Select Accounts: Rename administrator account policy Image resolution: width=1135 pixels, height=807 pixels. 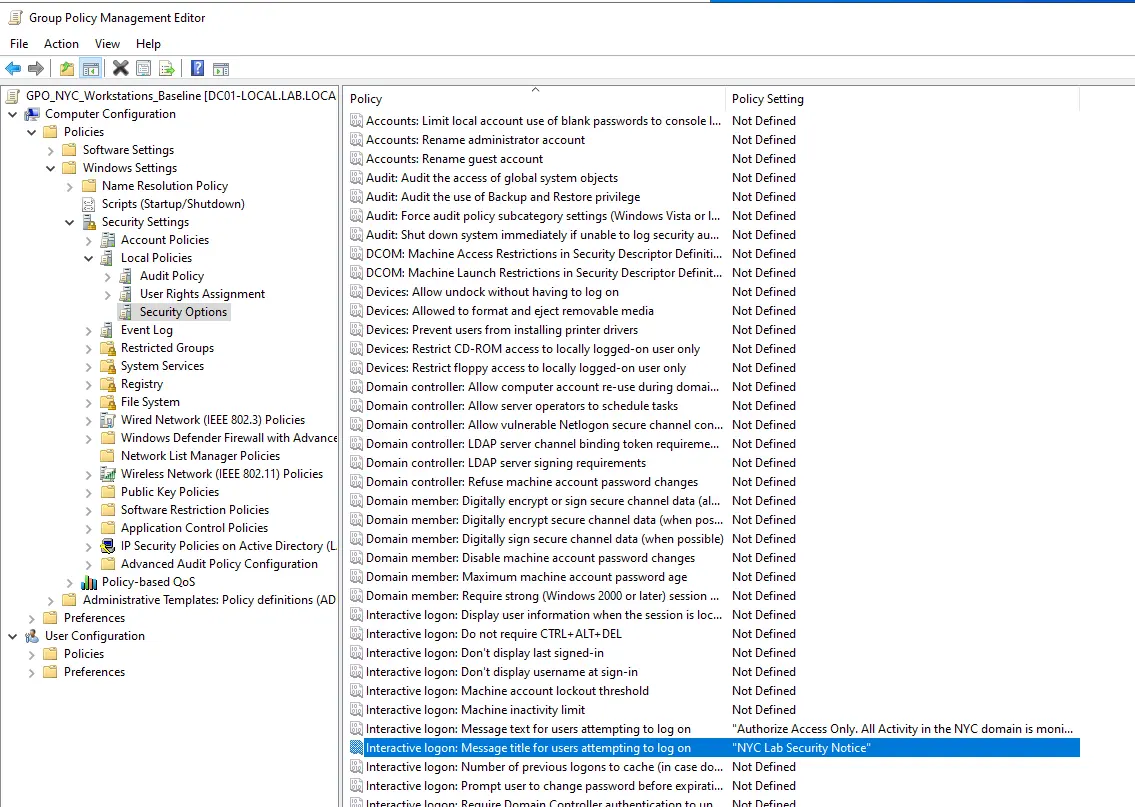click(x=475, y=140)
